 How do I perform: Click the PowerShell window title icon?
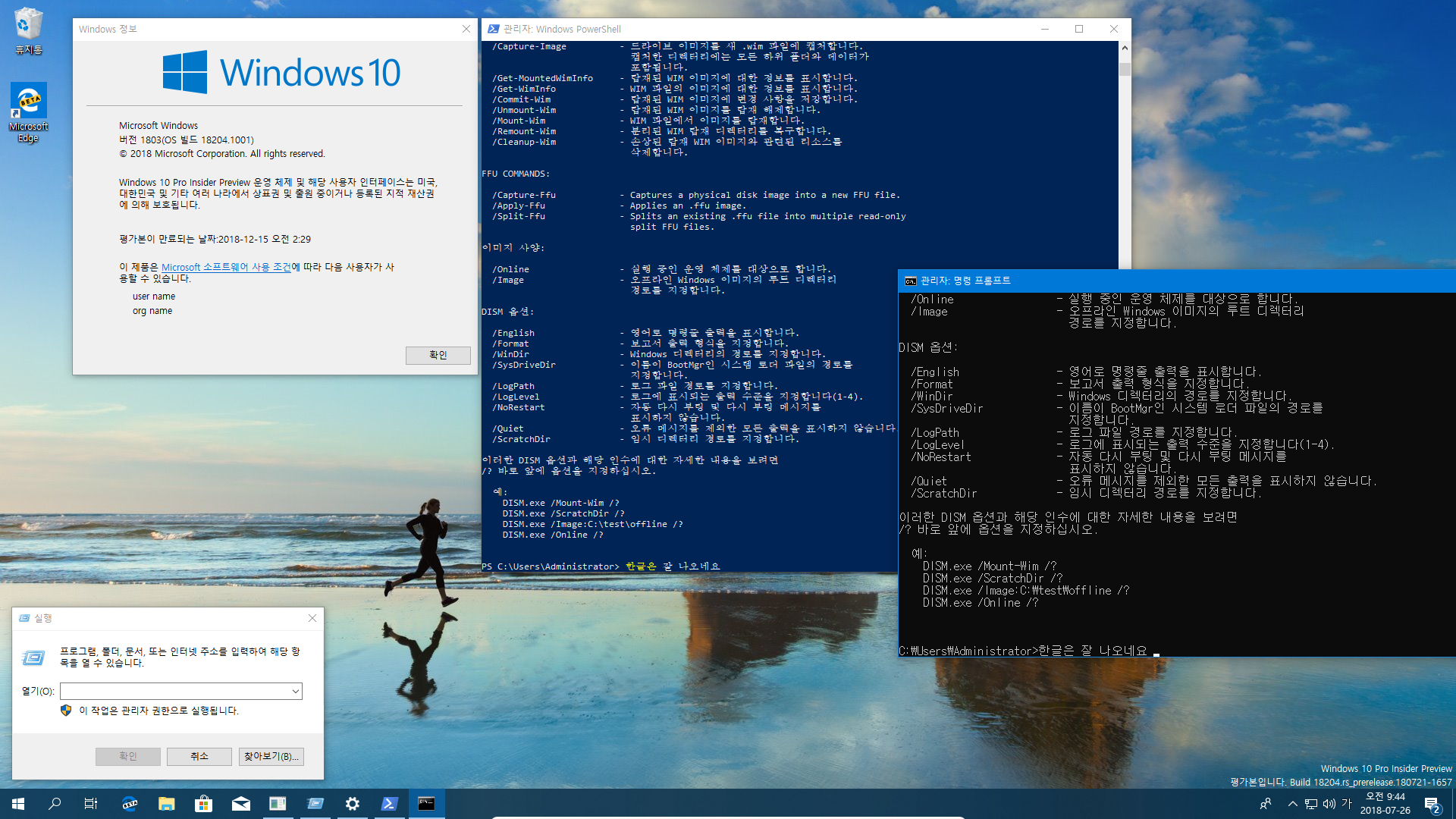[494, 29]
